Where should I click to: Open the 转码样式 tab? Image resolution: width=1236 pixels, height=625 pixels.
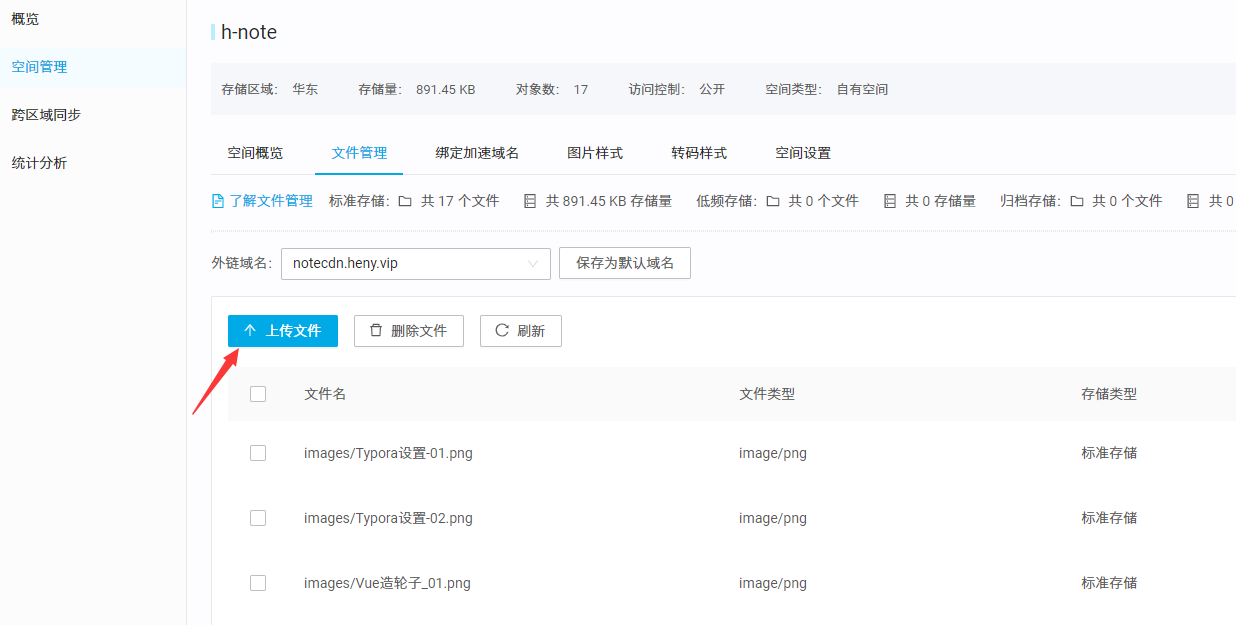(x=699, y=153)
